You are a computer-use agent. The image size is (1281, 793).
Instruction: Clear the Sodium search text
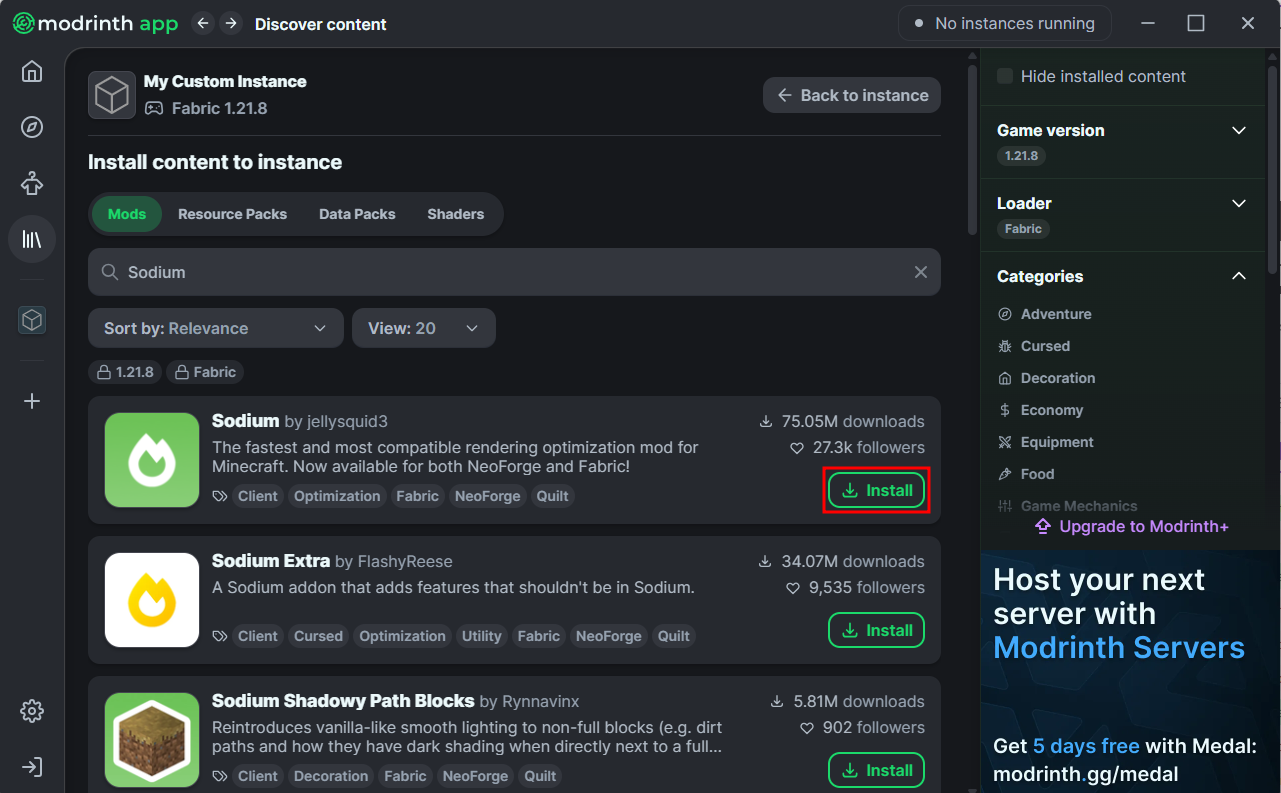click(x=921, y=272)
